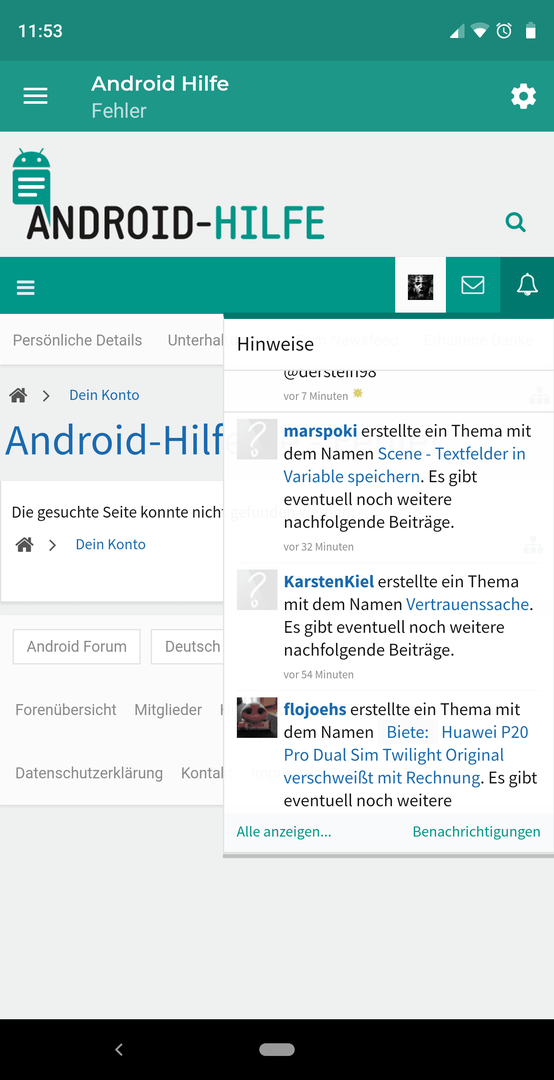The width and height of the screenshot is (554, 1080).
Task: Click the first Dein Konto breadcrumb link
Action: click(104, 395)
